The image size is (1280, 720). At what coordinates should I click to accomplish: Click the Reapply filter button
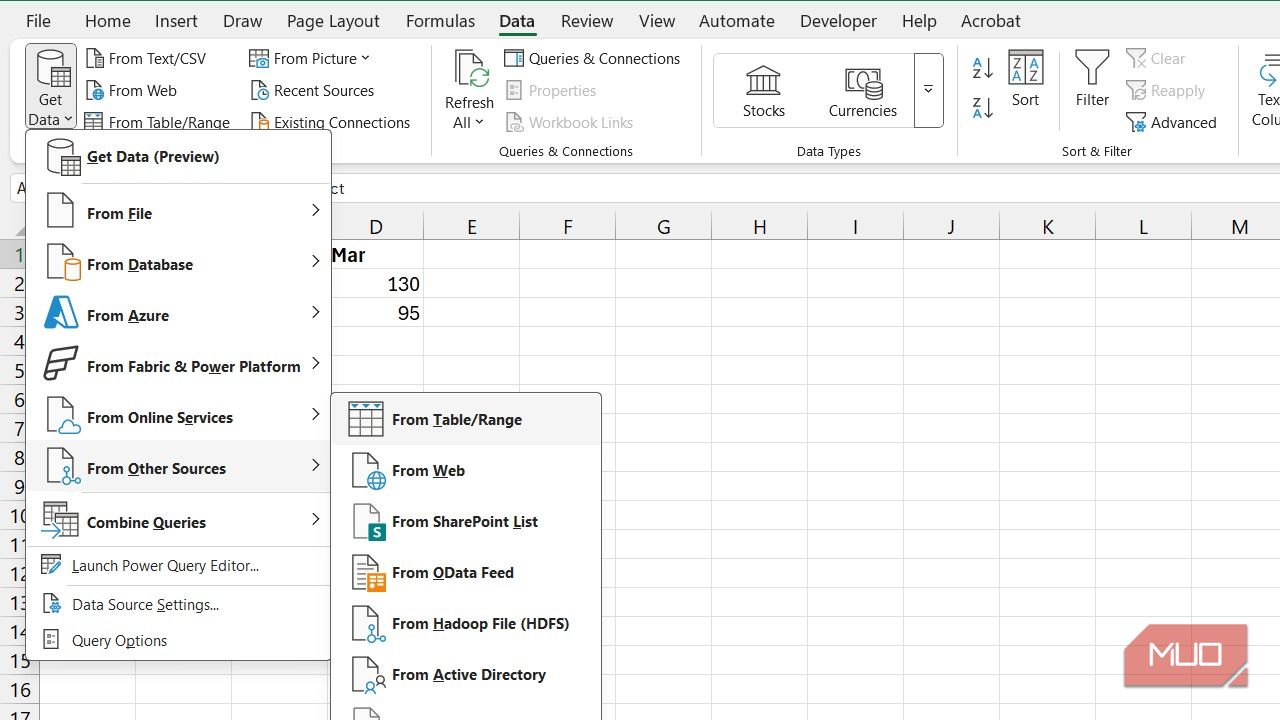coord(1165,91)
